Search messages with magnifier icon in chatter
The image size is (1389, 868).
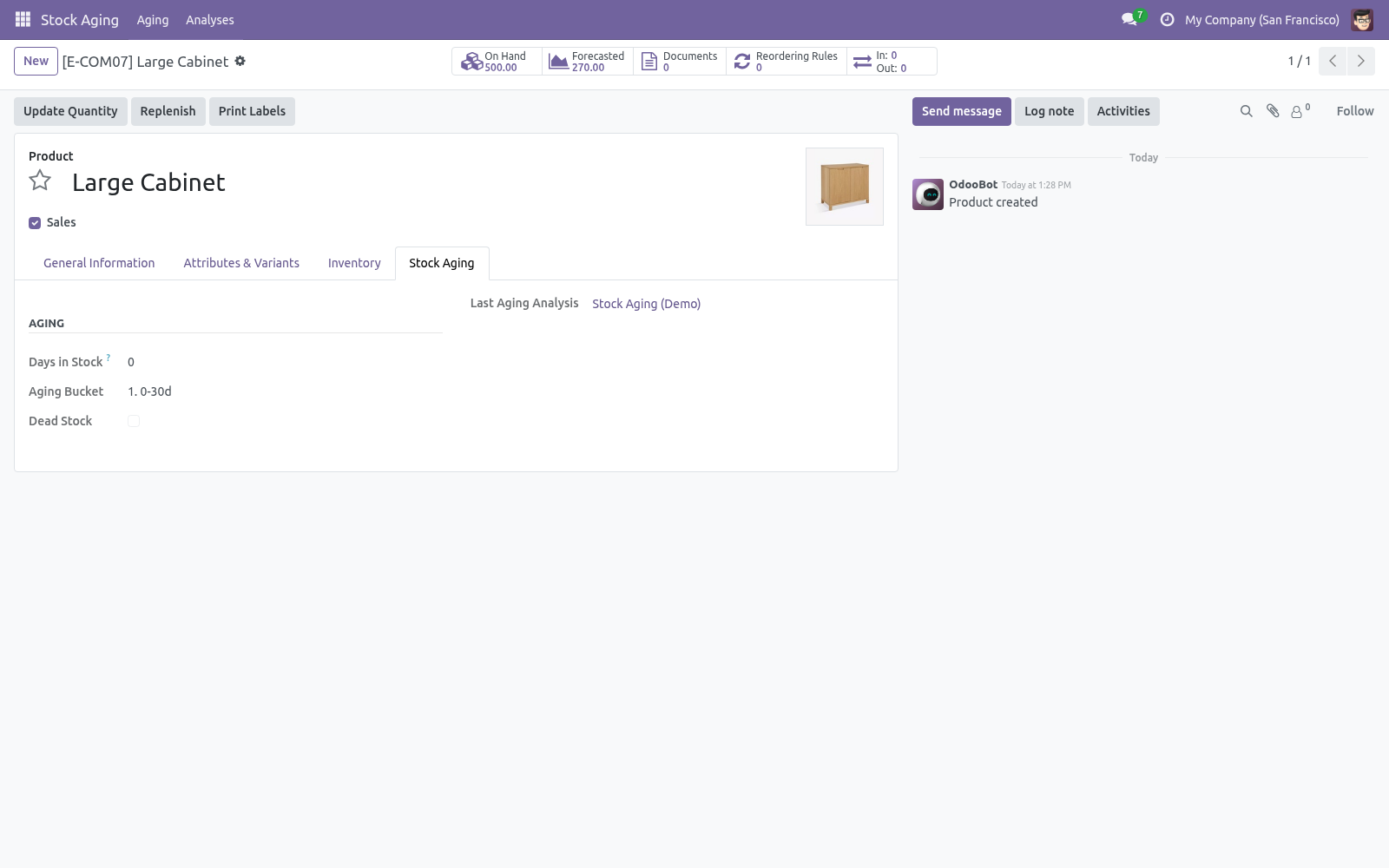[1247, 111]
